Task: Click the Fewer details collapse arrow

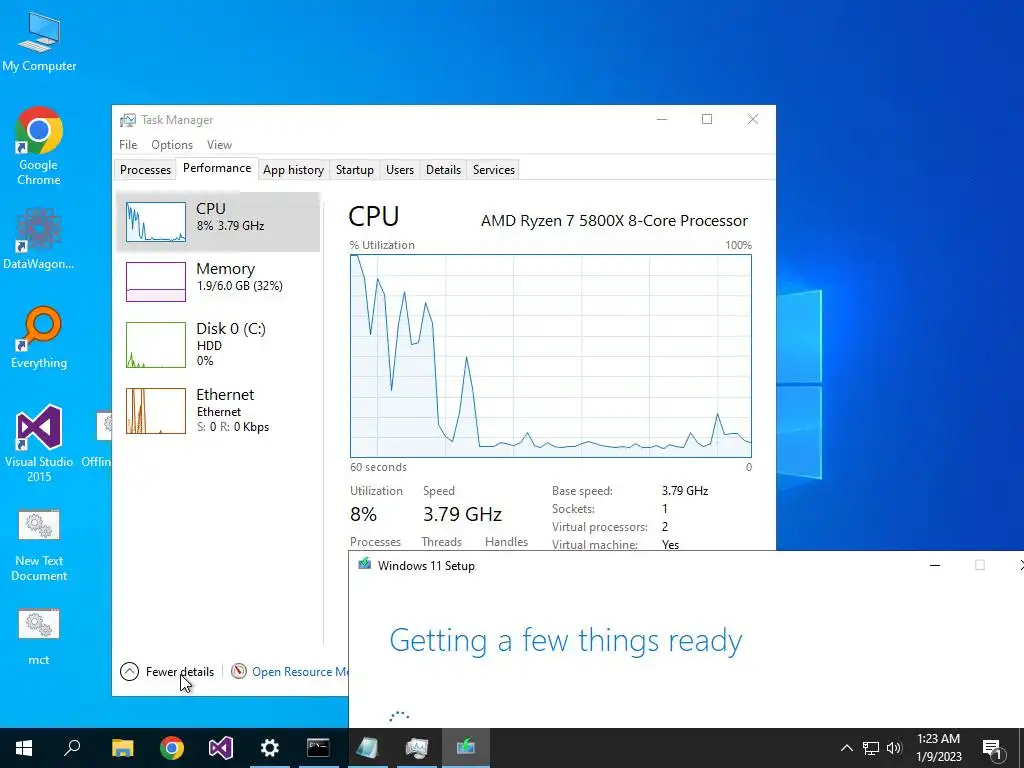Action: coord(129,671)
